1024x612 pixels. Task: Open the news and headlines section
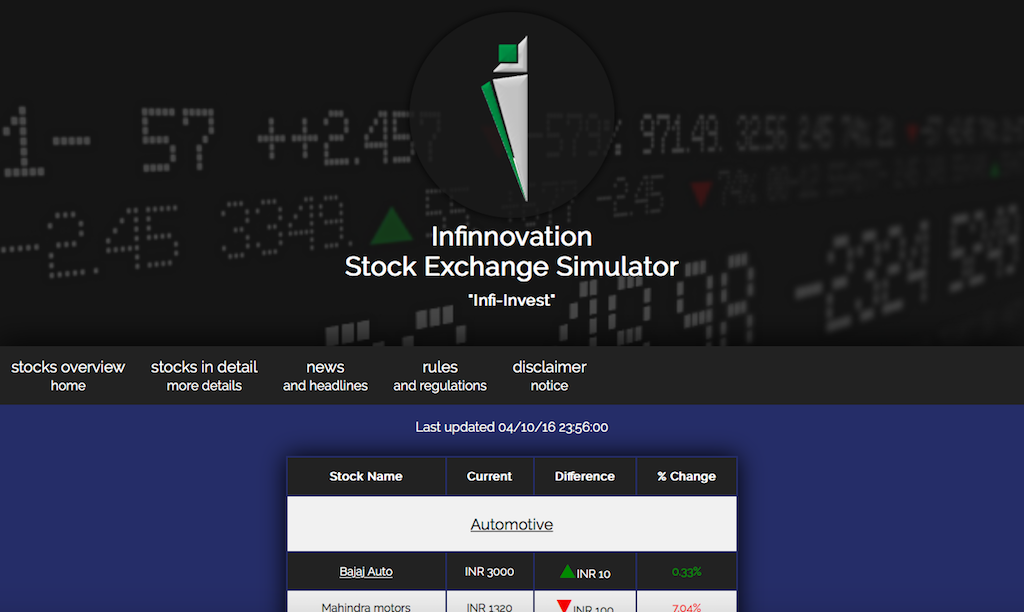click(325, 374)
